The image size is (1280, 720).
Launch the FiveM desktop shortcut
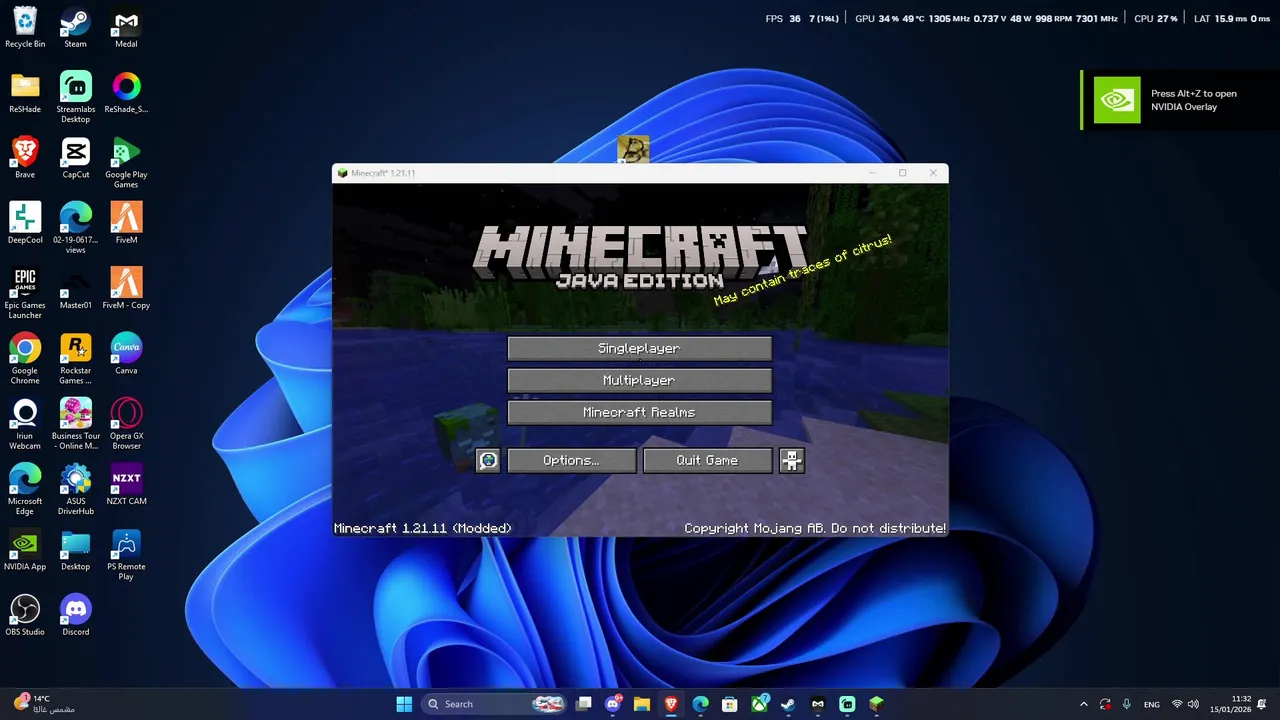(x=126, y=223)
